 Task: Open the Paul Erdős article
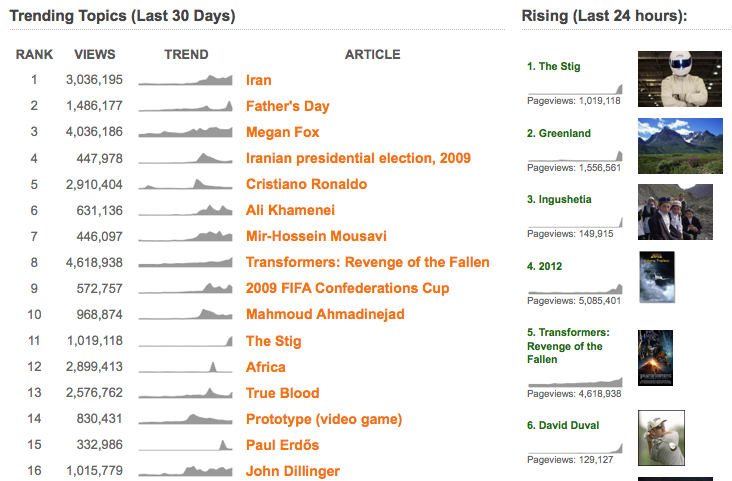(283, 445)
